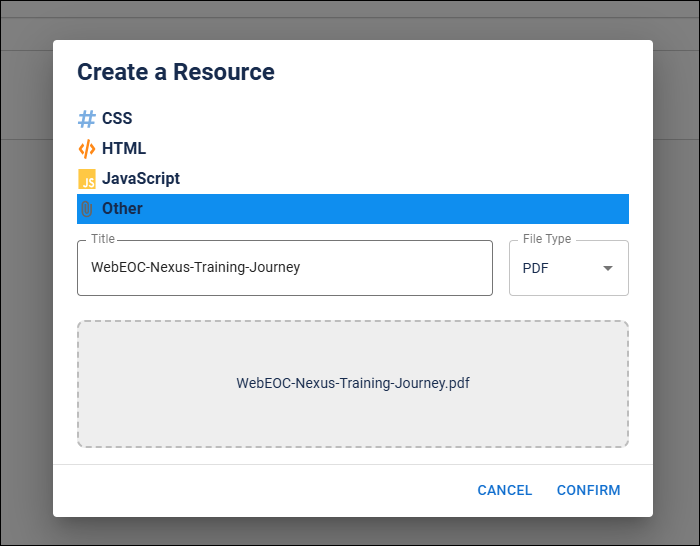Viewport: 700px width, 546px height.
Task: Click into the Title input field
Action: click(x=285, y=268)
